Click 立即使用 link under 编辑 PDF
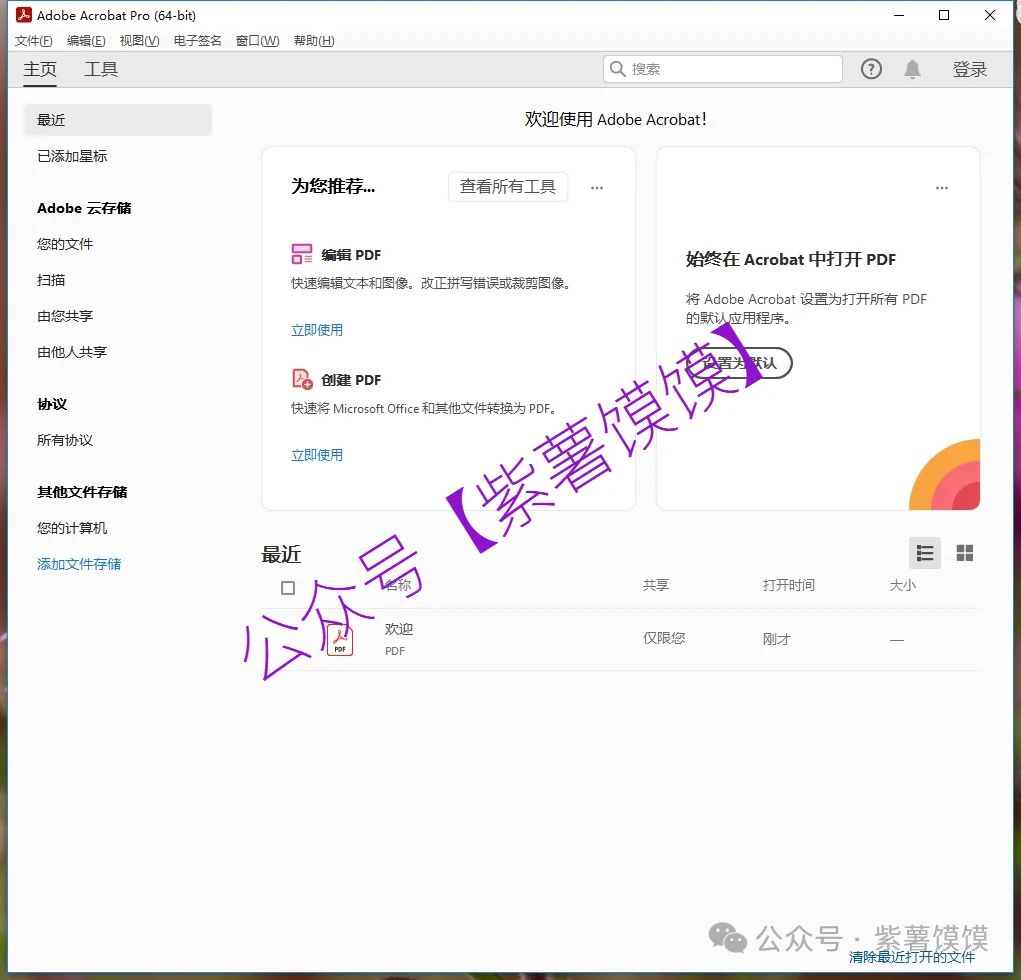This screenshot has width=1021, height=980. (317, 330)
